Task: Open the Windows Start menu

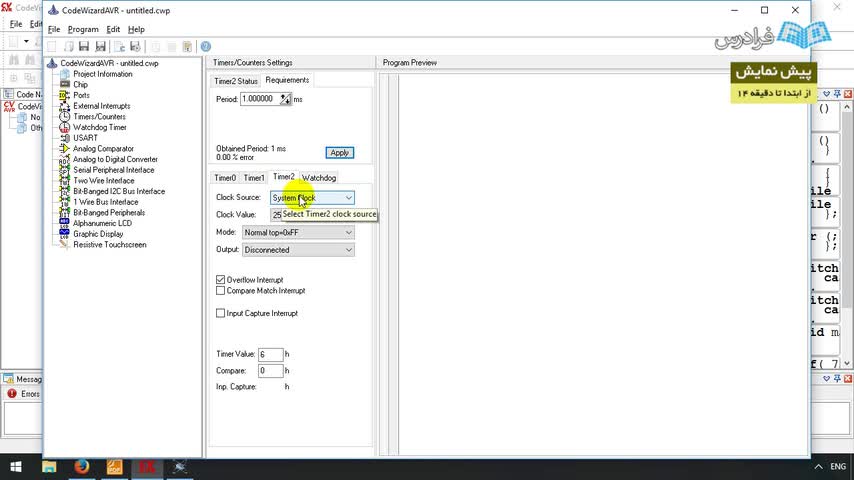Action: 16,467
